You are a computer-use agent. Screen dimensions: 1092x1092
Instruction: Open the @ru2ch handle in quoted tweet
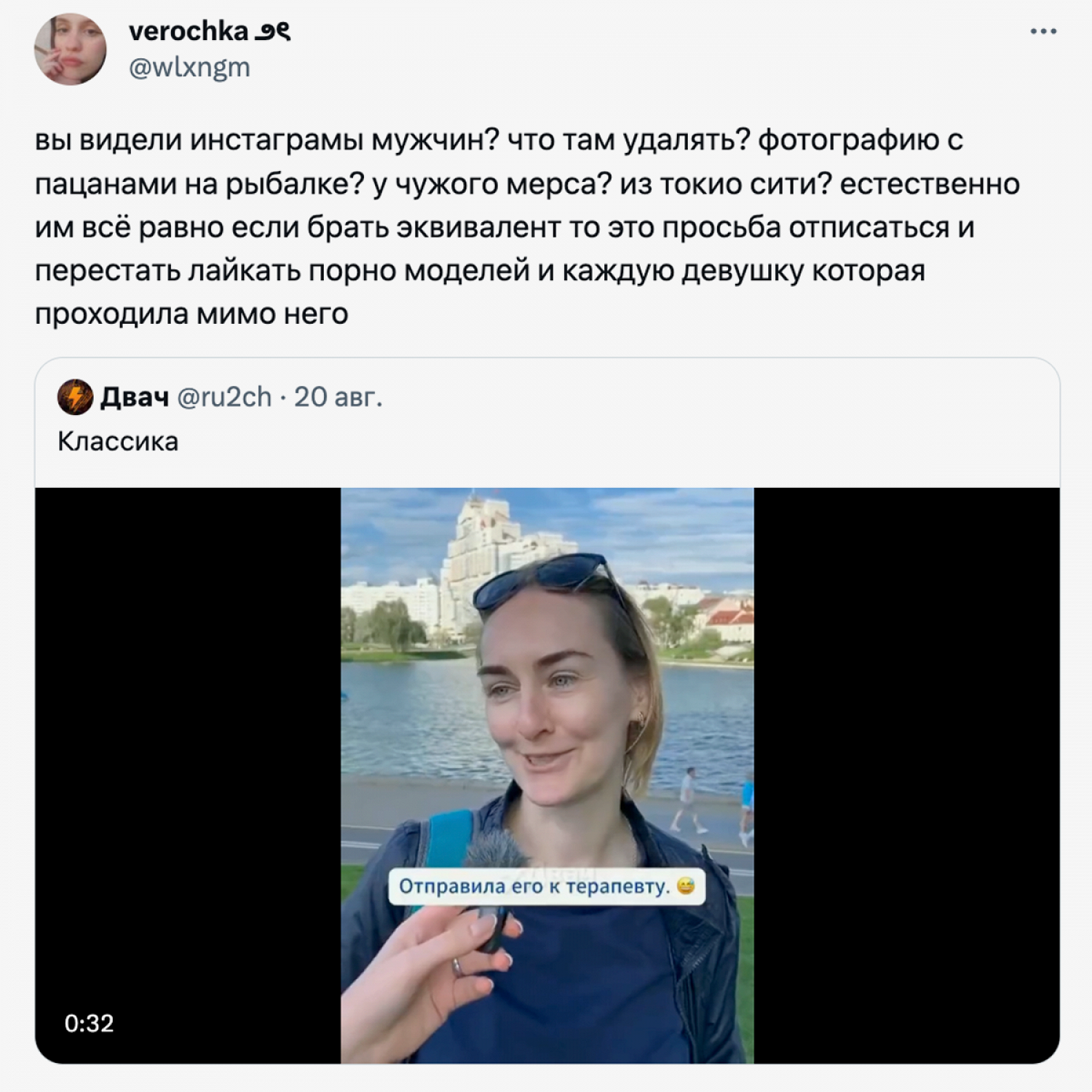[x=224, y=397]
